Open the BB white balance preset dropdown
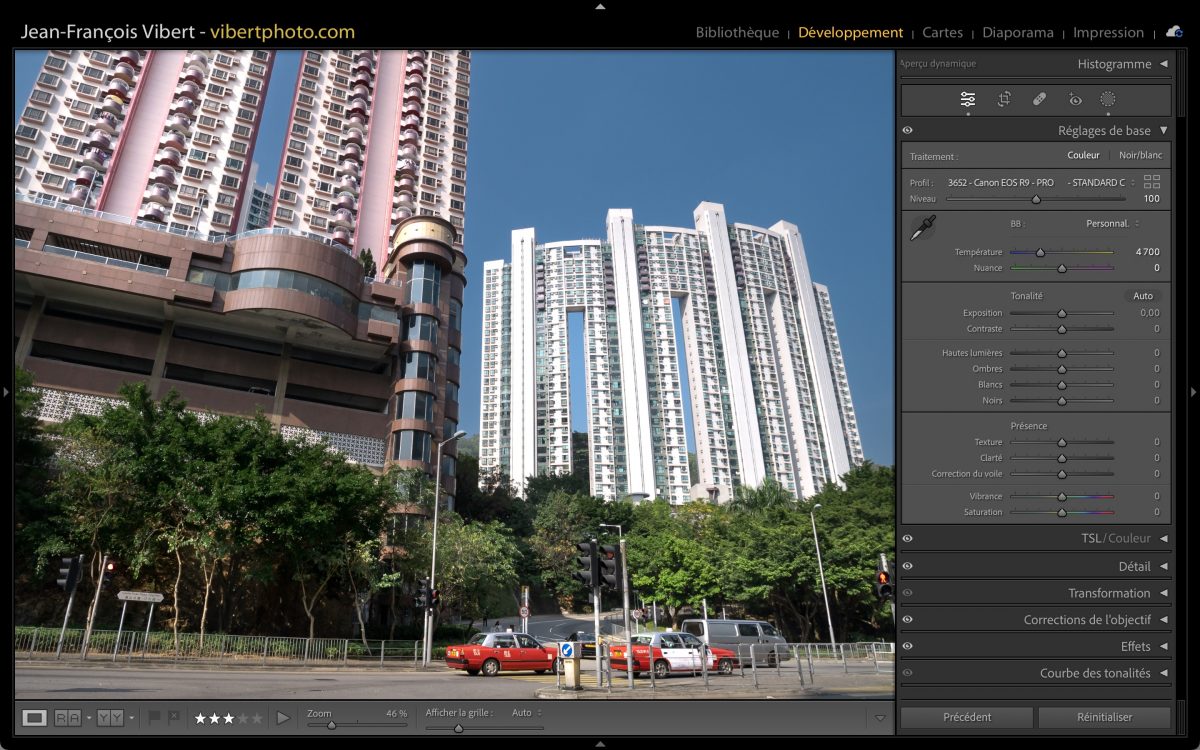Screen dimensions: 1200x750 [x=1112, y=223]
